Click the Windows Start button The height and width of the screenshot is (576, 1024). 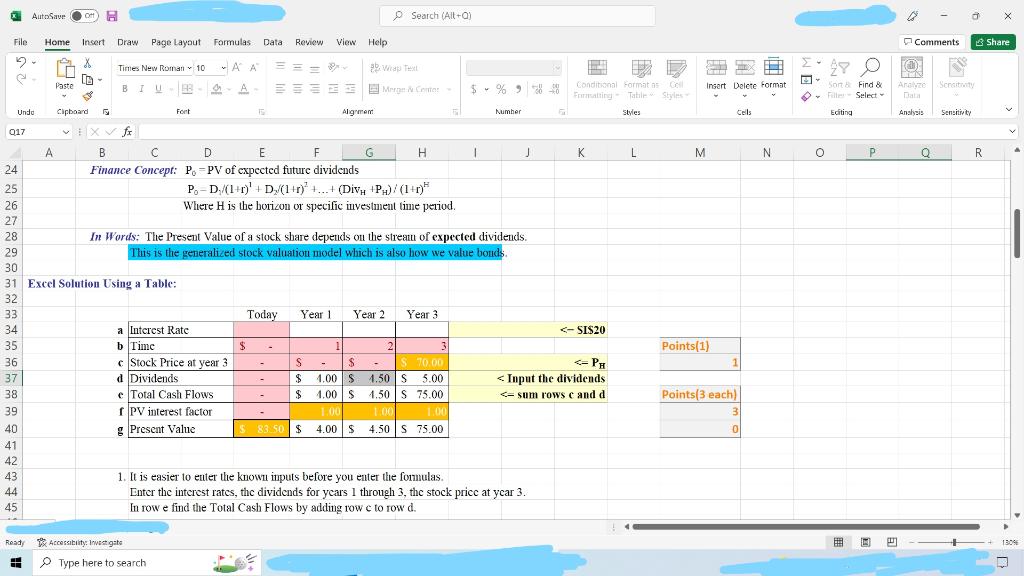click(16, 562)
